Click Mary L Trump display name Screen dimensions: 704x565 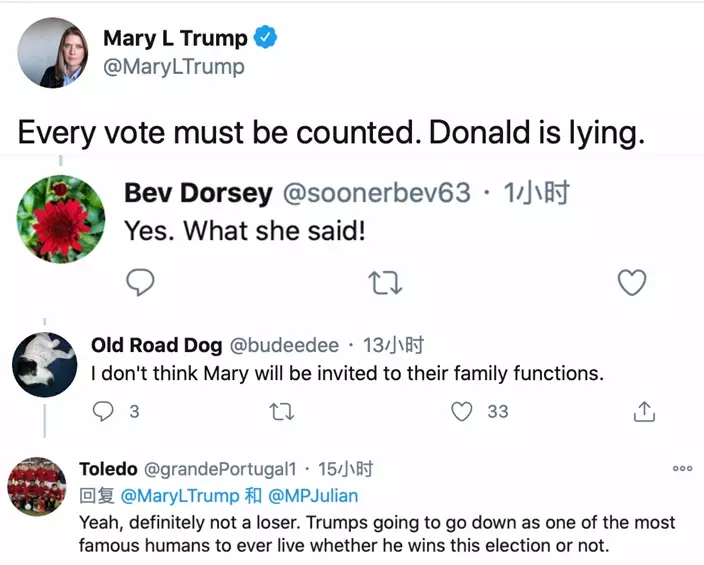(x=175, y=39)
